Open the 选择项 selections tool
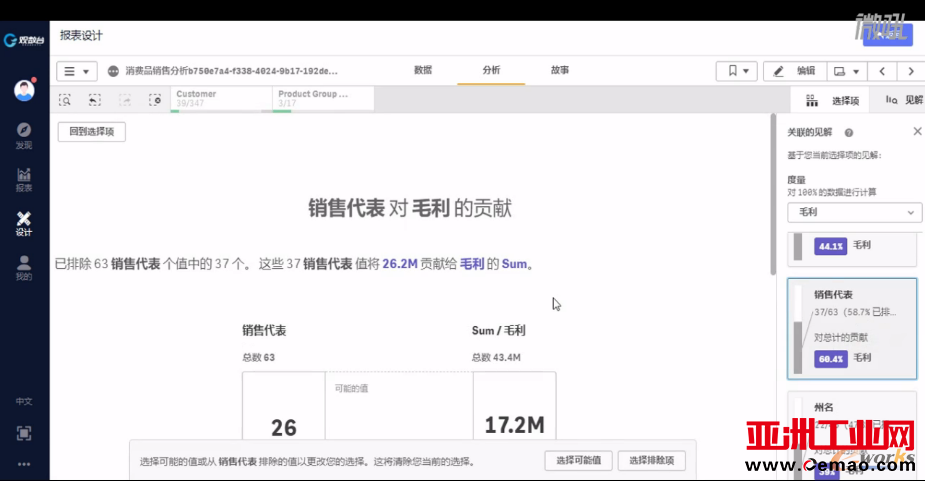Viewport: 925px width, 481px height. (x=832, y=100)
